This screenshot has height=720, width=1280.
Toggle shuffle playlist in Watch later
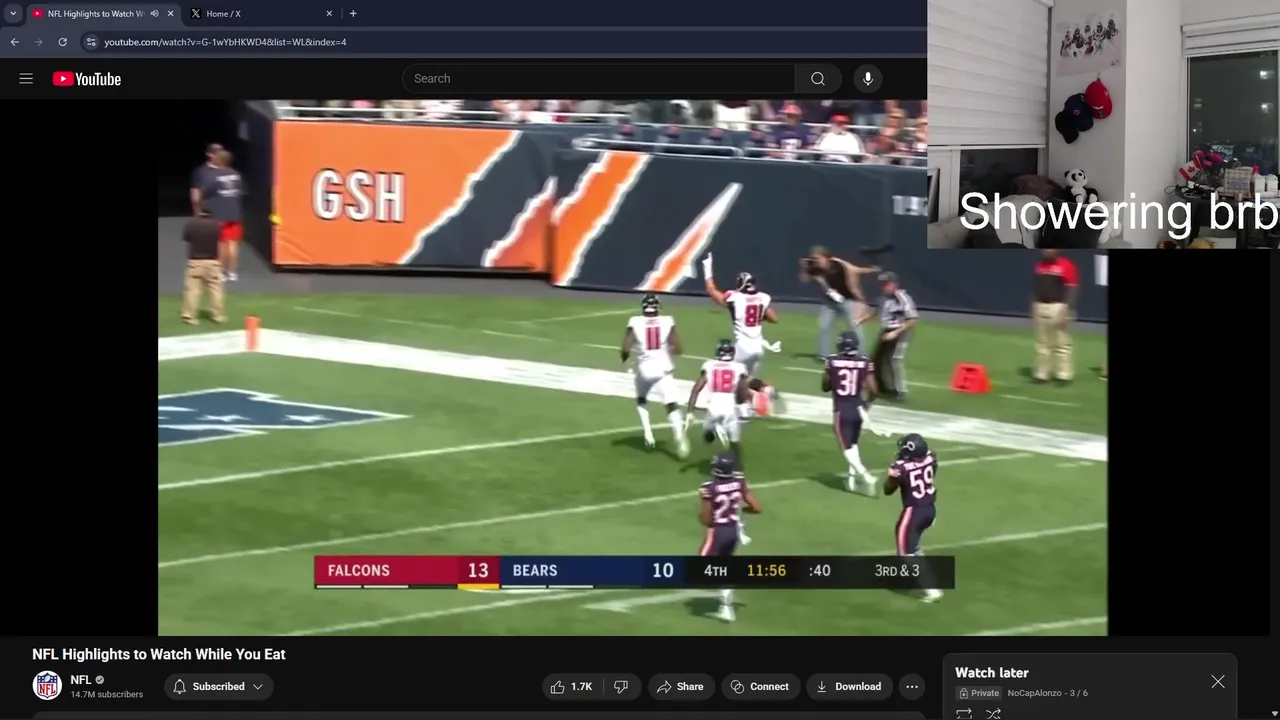(993, 713)
